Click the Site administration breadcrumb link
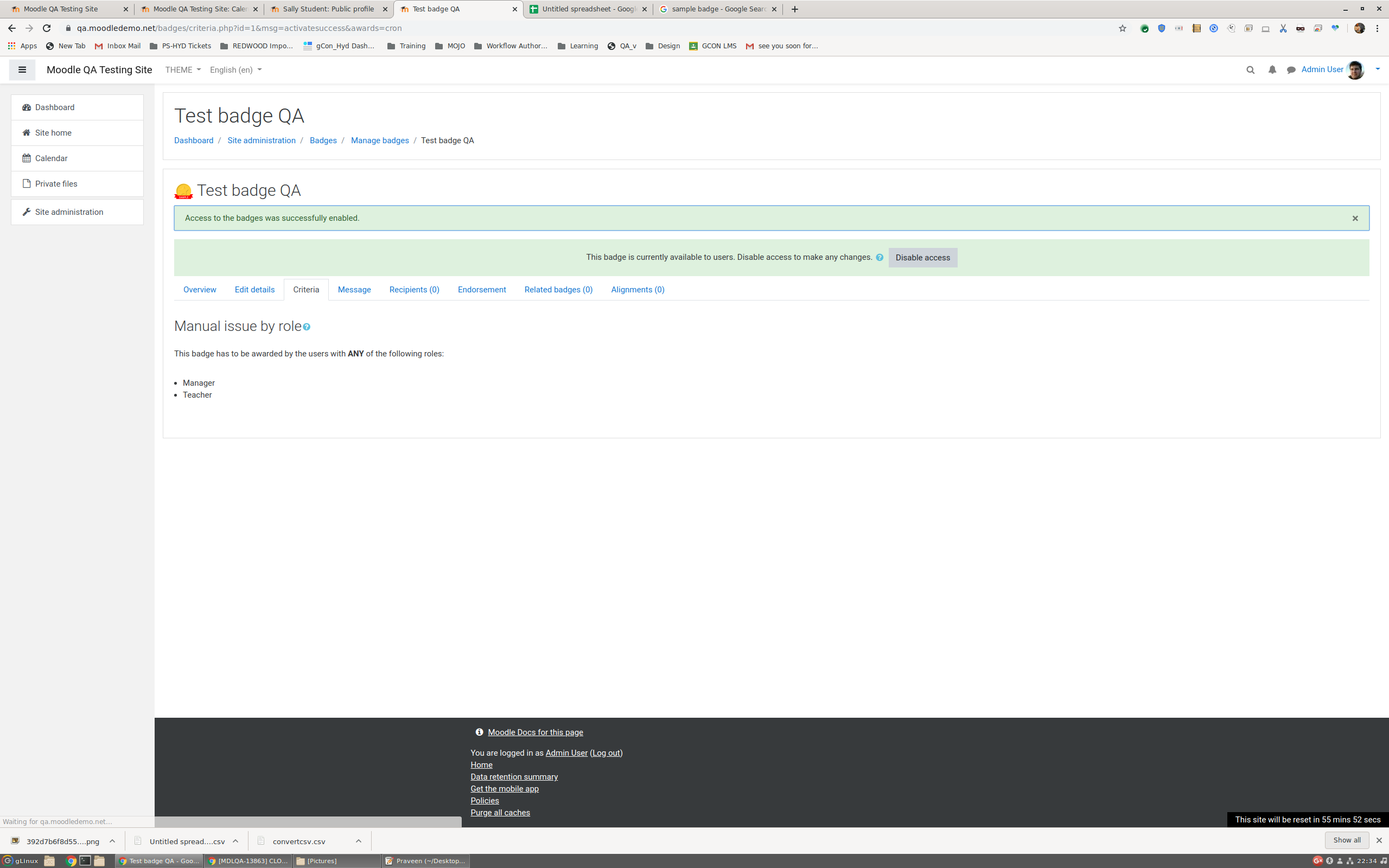 (x=261, y=141)
